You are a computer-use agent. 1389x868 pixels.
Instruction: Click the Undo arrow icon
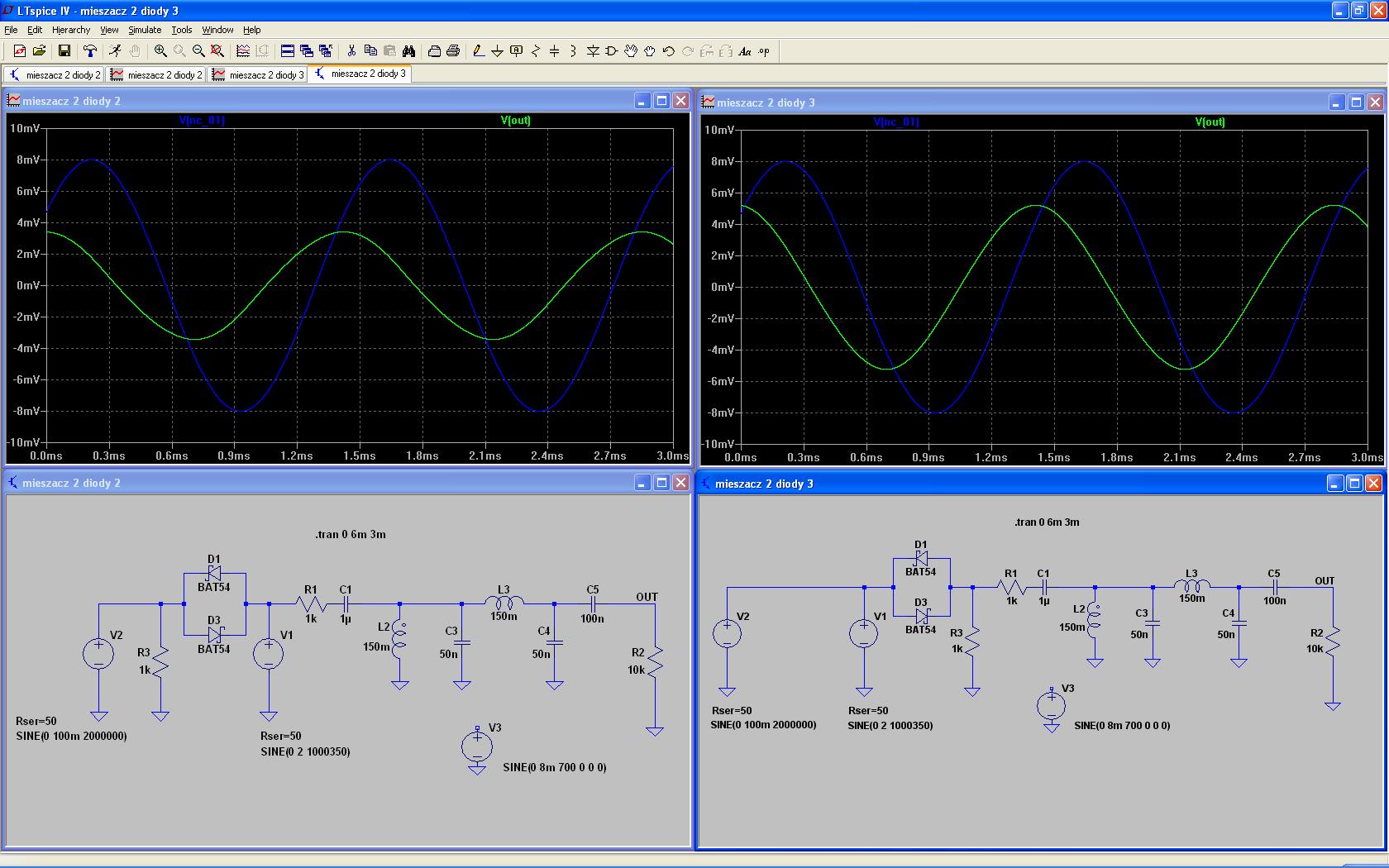coord(669,51)
